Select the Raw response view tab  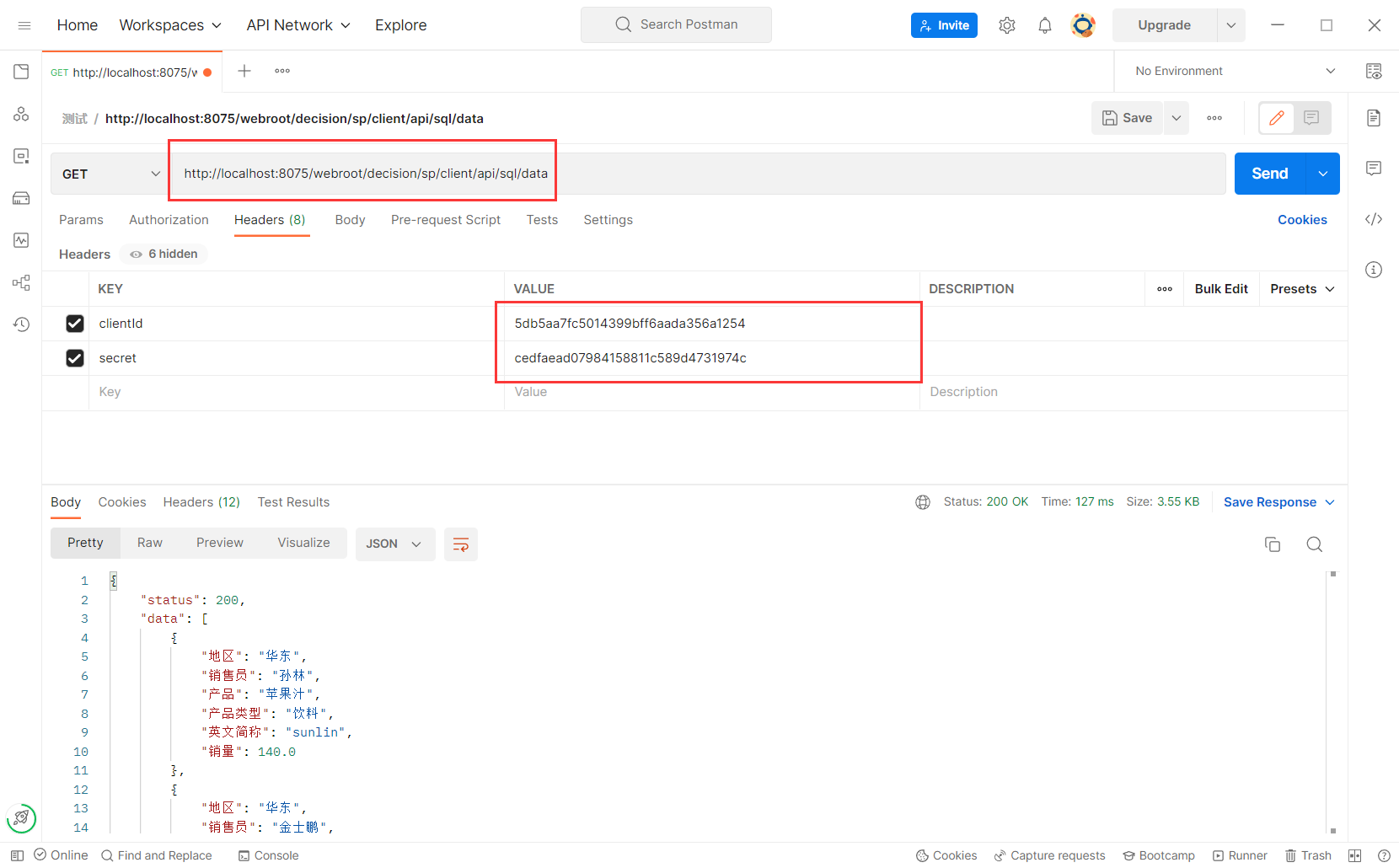150,543
